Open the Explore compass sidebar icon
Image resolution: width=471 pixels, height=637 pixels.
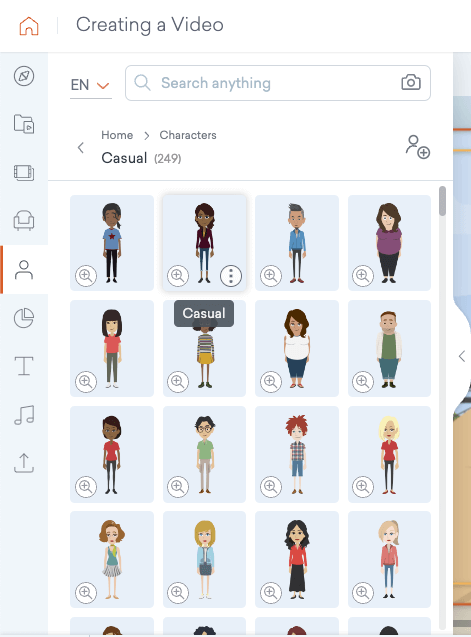coord(24,76)
